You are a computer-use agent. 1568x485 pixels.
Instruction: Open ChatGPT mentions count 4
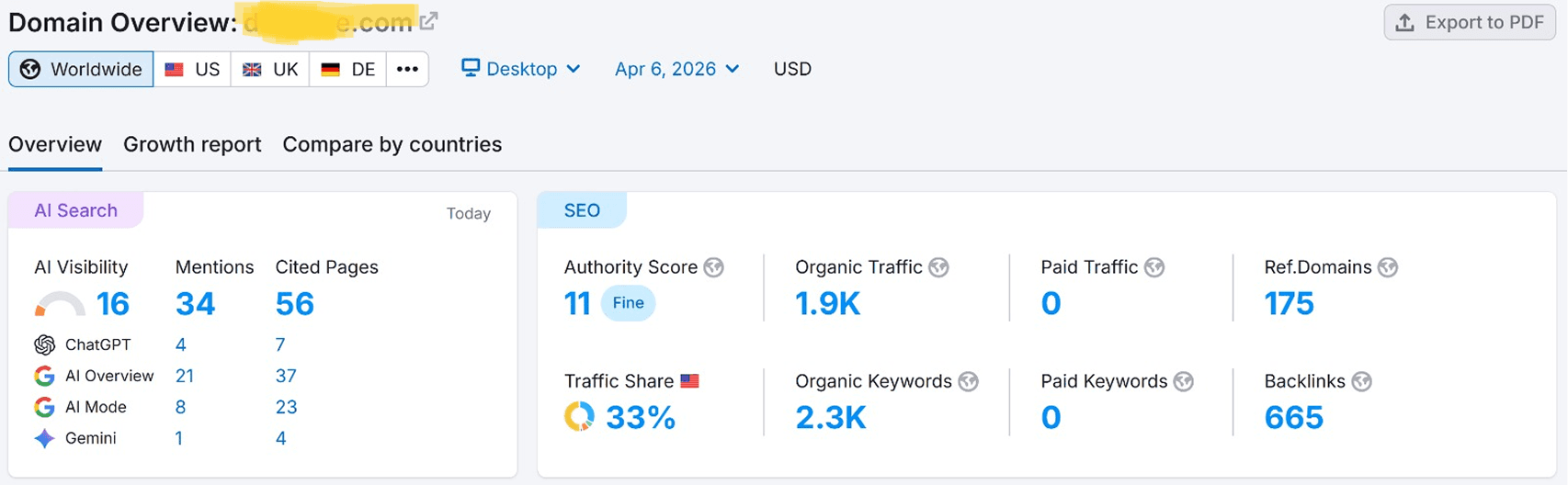click(180, 344)
